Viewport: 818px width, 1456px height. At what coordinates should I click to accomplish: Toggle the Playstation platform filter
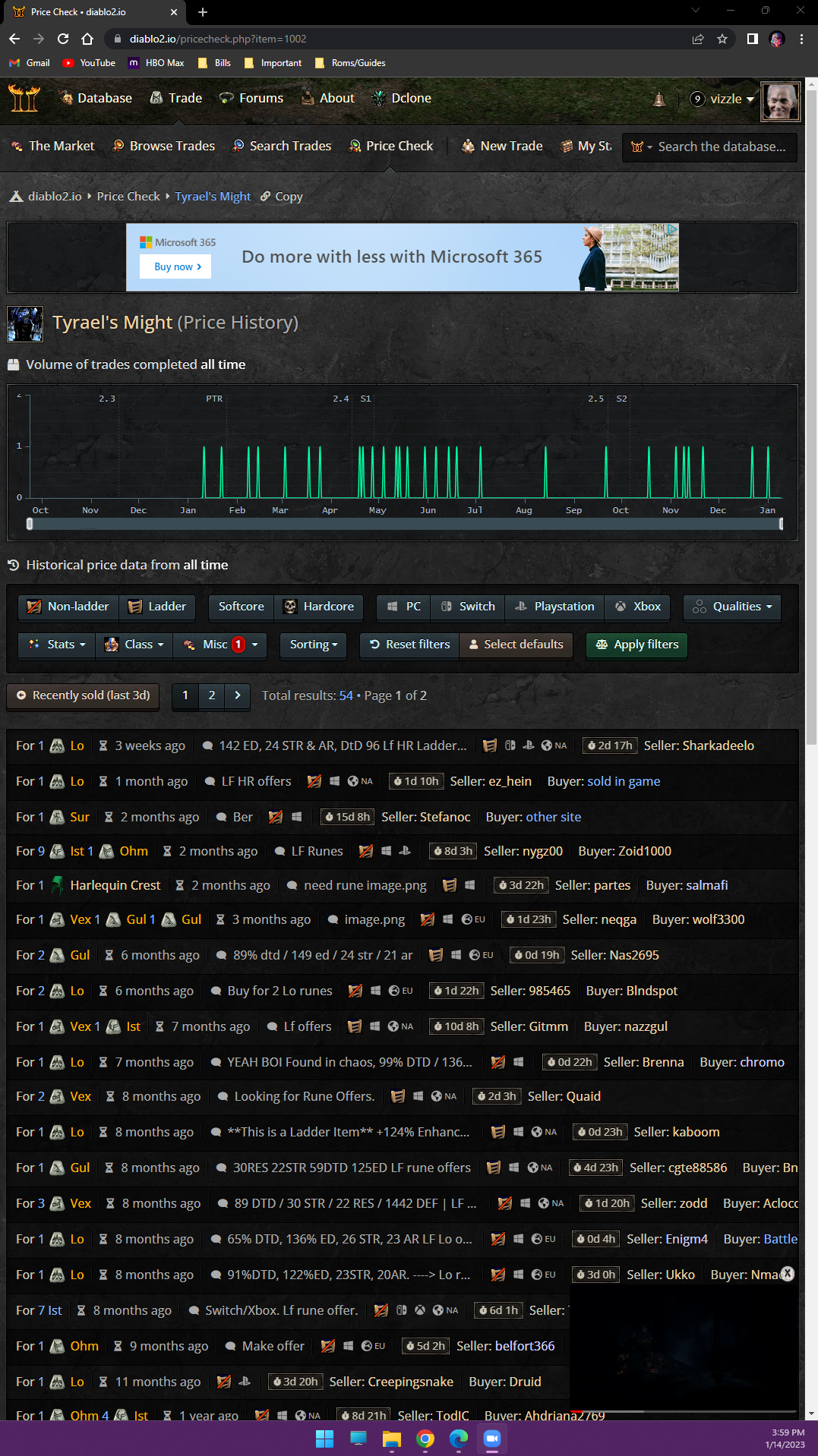pos(554,607)
